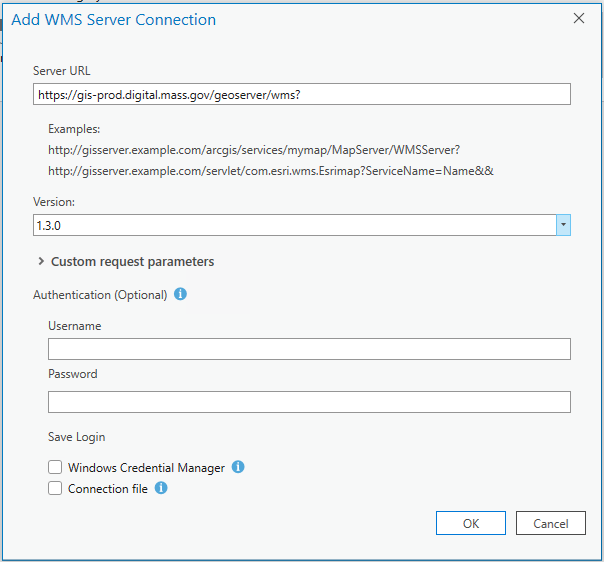The width and height of the screenshot is (604, 562).
Task: Click info icon next to Connection file
Action: [161, 488]
